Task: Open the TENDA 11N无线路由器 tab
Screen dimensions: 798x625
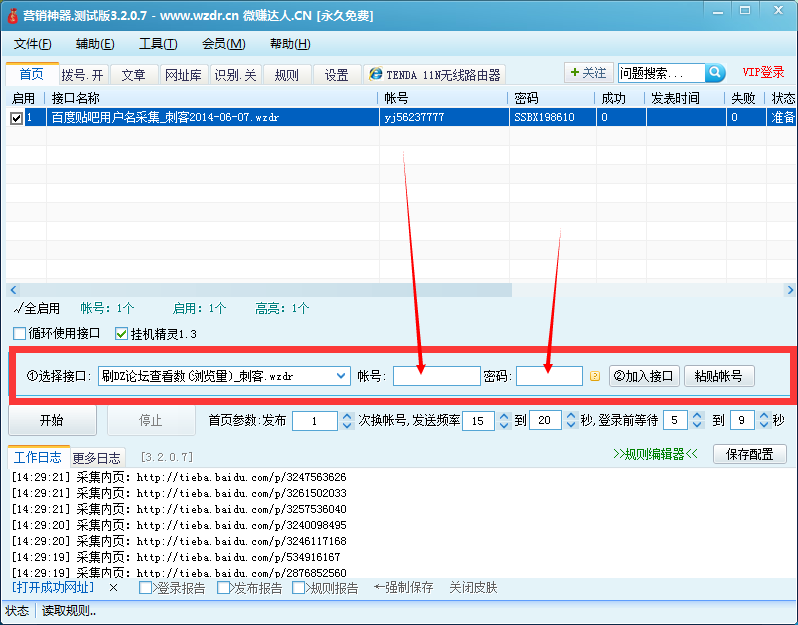Action: point(434,75)
